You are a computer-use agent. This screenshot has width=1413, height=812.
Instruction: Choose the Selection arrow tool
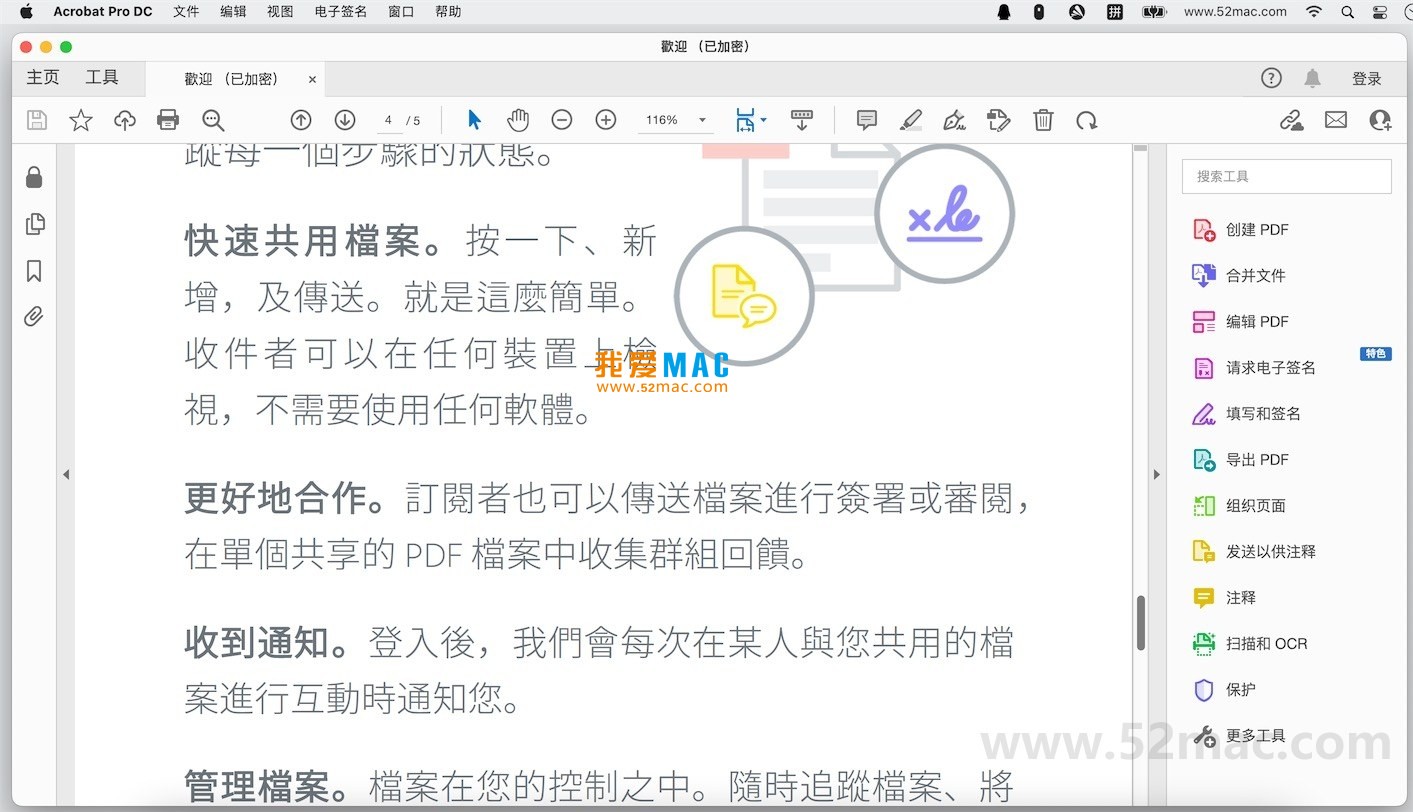coord(474,120)
